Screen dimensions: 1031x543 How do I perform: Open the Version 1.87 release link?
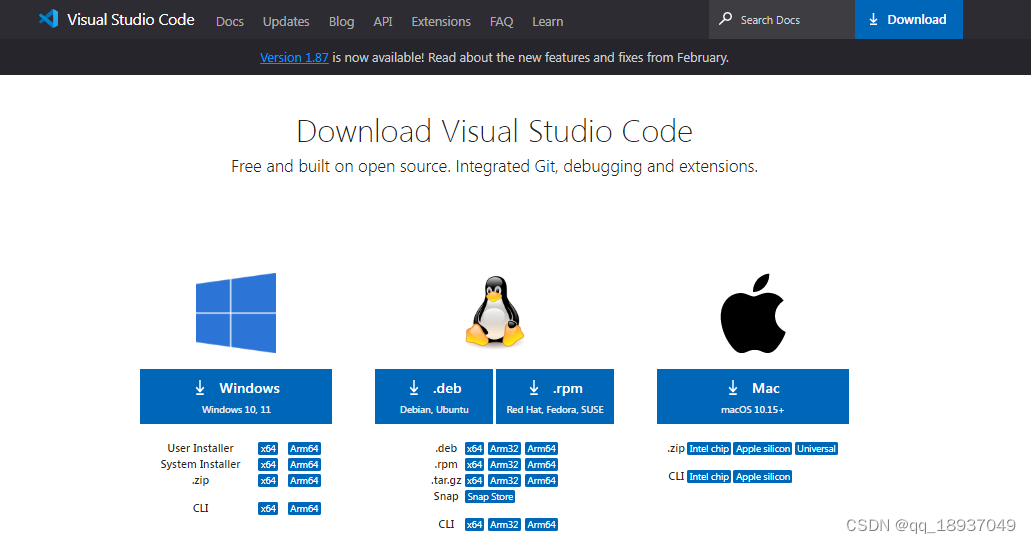[x=294, y=58]
